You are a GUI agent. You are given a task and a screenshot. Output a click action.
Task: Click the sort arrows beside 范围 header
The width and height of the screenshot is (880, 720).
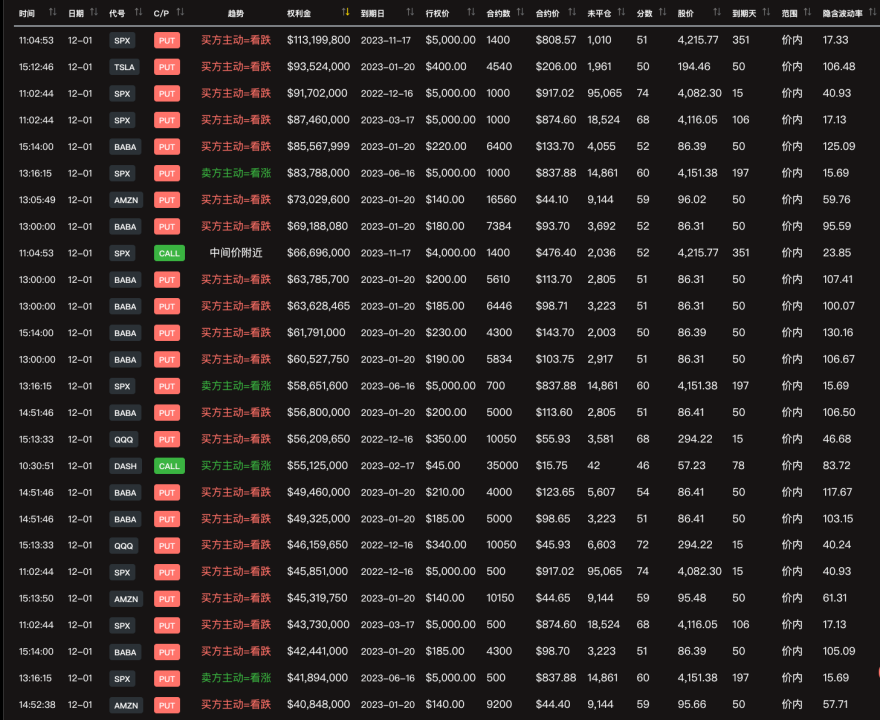click(808, 12)
